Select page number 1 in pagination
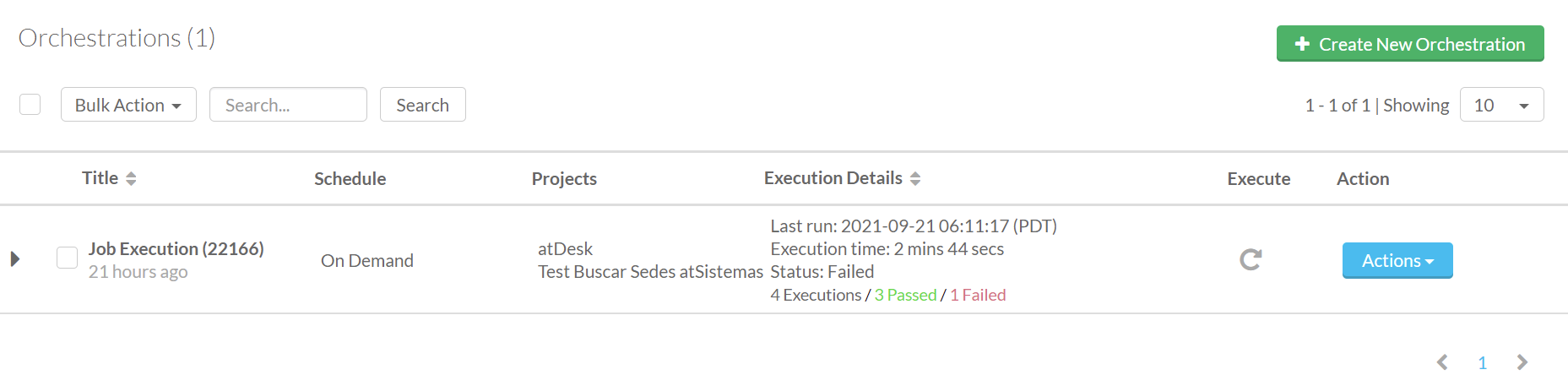The width and height of the screenshot is (1568, 386). [x=1482, y=363]
